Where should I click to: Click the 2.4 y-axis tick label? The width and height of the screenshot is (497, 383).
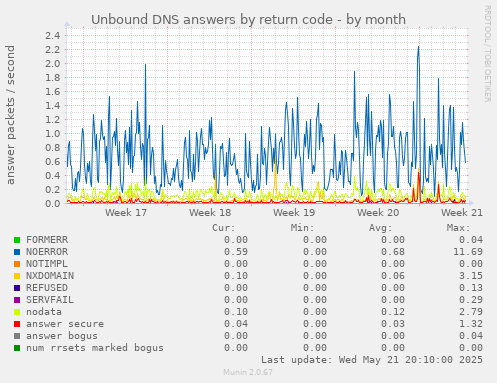53,36
